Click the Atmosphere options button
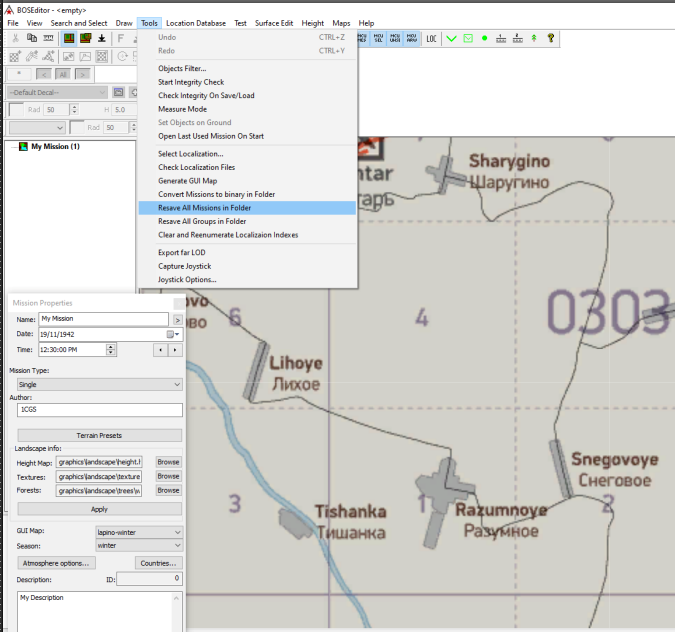 pyautogui.click(x=54, y=564)
